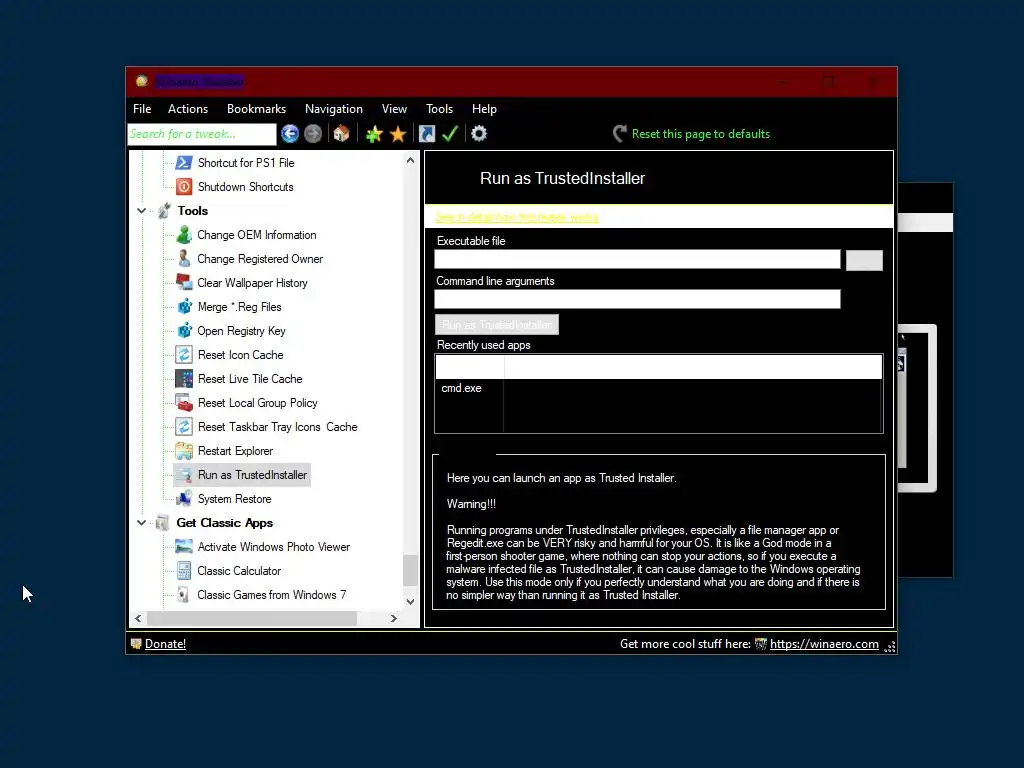Collapse the Tools tree section
Viewport: 1024px width, 768px height.
(142, 211)
